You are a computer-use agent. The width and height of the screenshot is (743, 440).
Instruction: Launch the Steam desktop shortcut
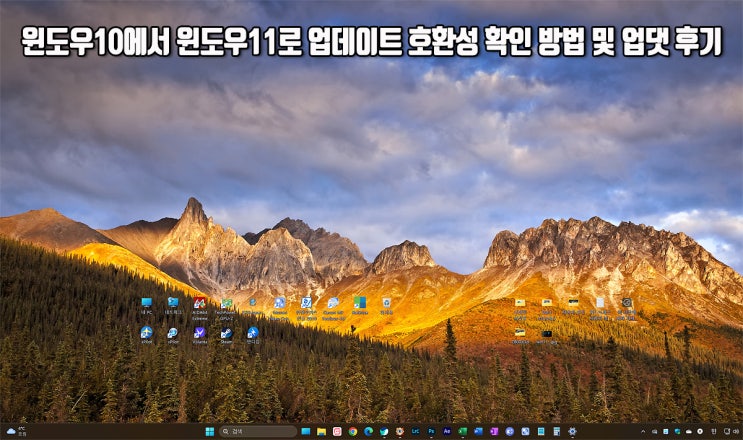pos(227,335)
